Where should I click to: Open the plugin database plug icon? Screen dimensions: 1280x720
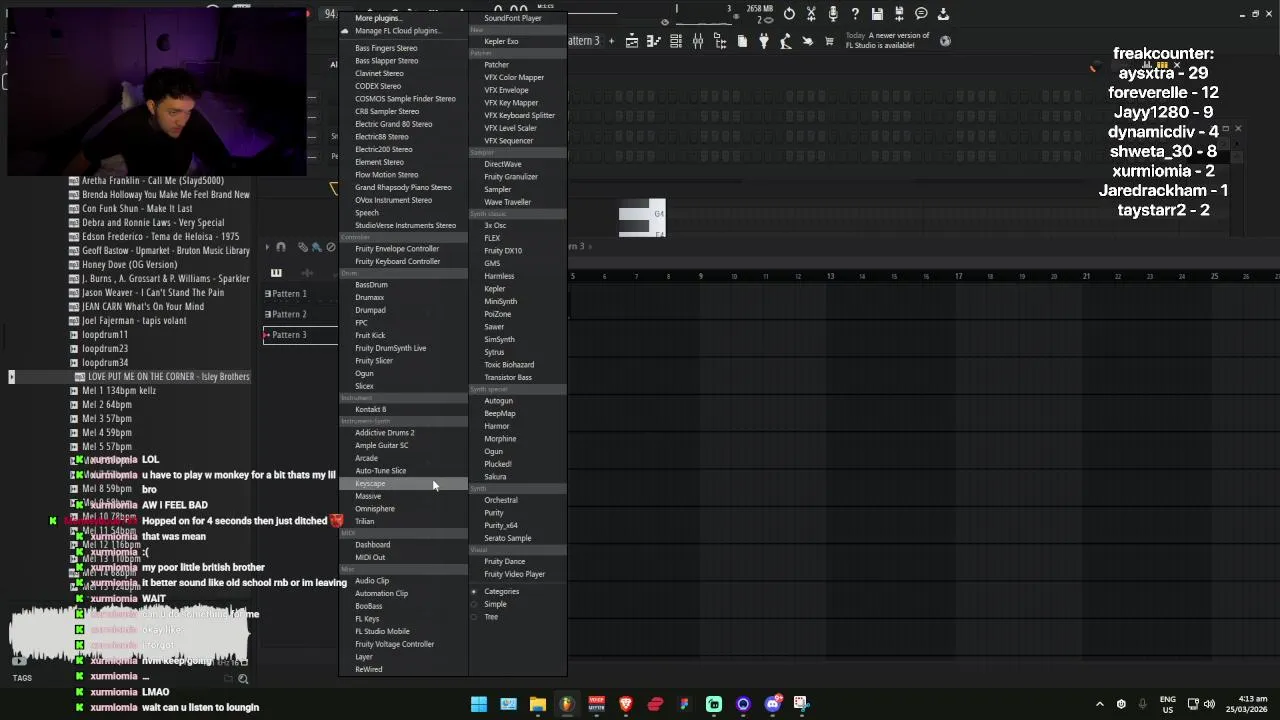764,41
